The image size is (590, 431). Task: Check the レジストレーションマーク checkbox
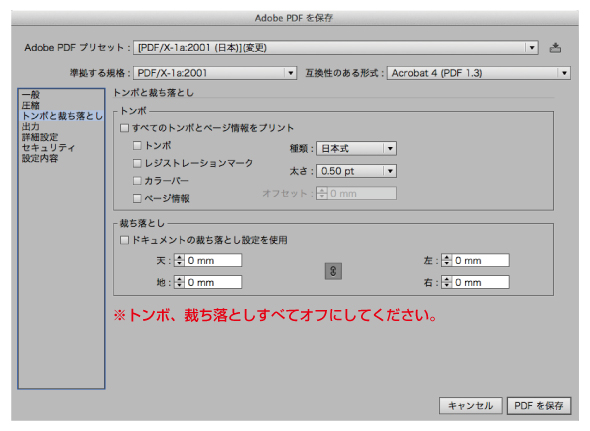coord(137,163)
